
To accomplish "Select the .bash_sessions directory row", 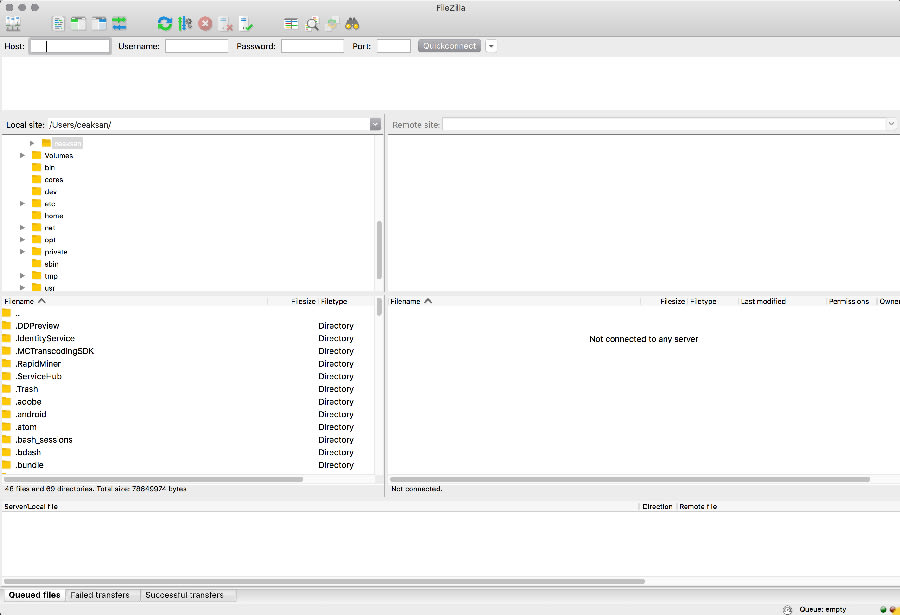I will point(188,439).
